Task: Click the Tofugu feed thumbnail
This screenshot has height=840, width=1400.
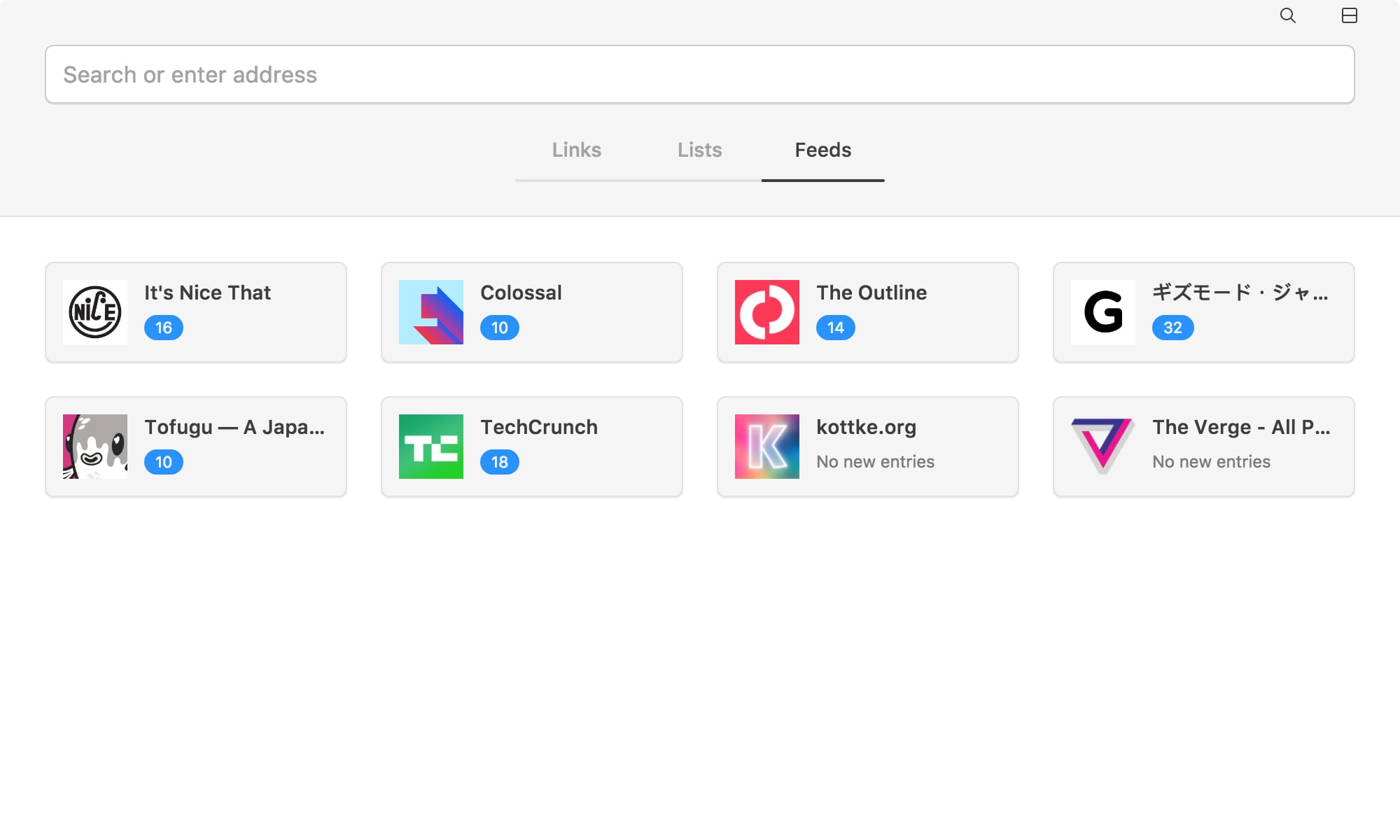Action: 95,447
